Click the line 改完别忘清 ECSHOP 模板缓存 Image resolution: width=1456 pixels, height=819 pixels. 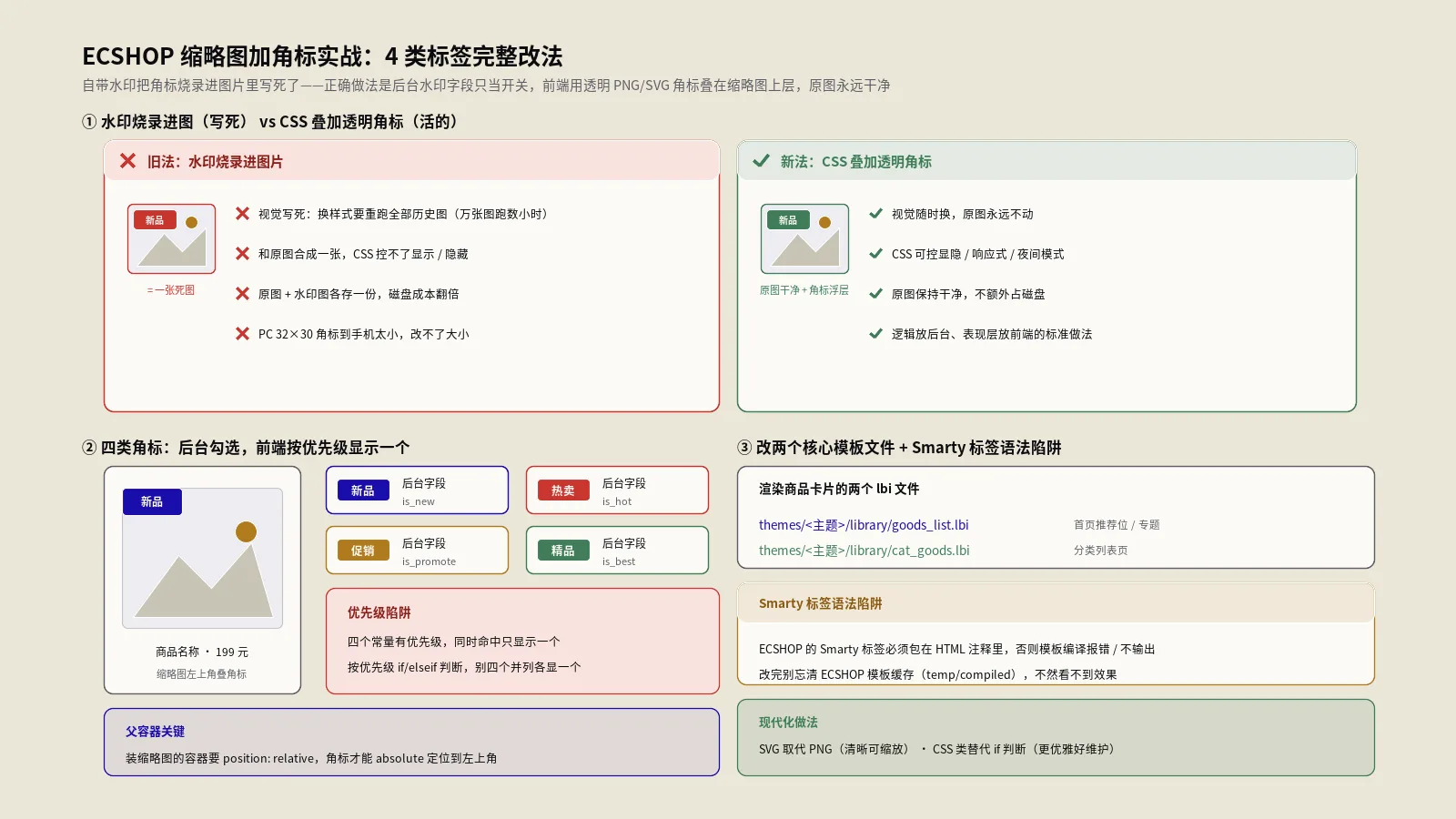tap(938, 674)
